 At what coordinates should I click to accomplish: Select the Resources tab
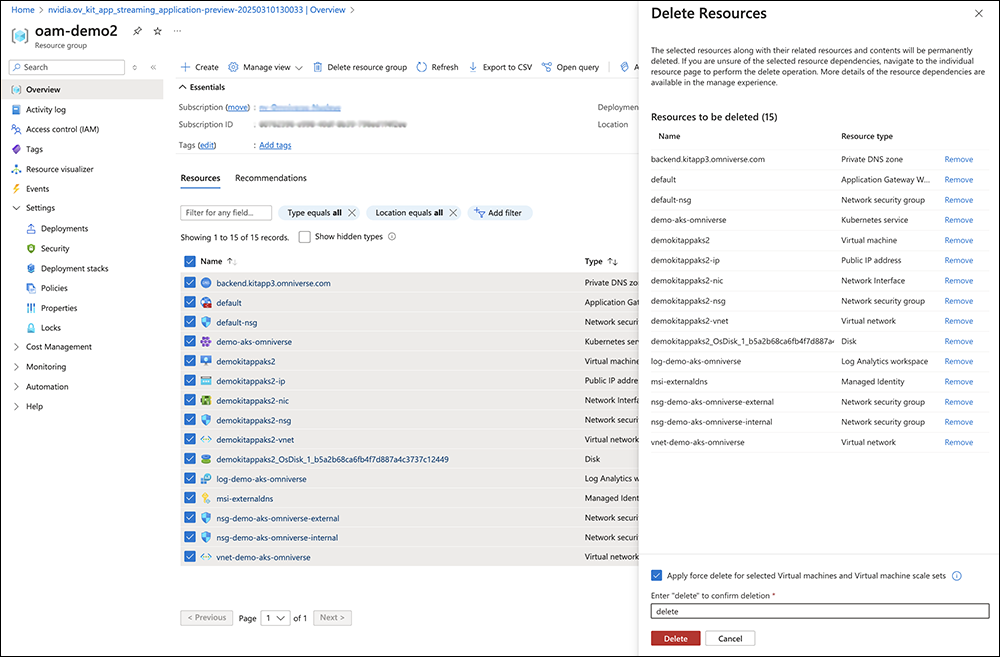(200, 178)
